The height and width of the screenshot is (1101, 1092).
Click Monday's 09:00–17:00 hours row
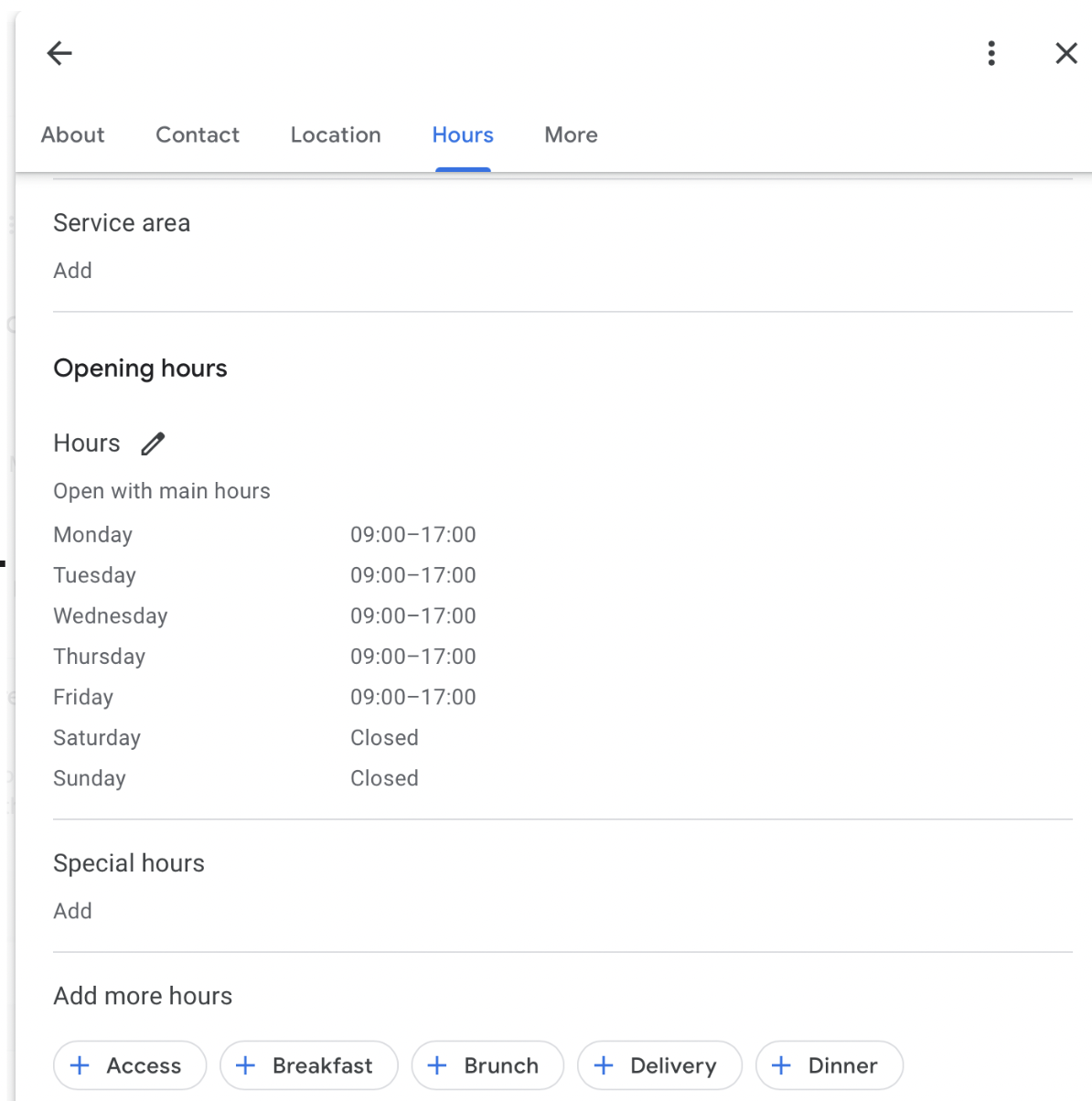click(412, 535)
